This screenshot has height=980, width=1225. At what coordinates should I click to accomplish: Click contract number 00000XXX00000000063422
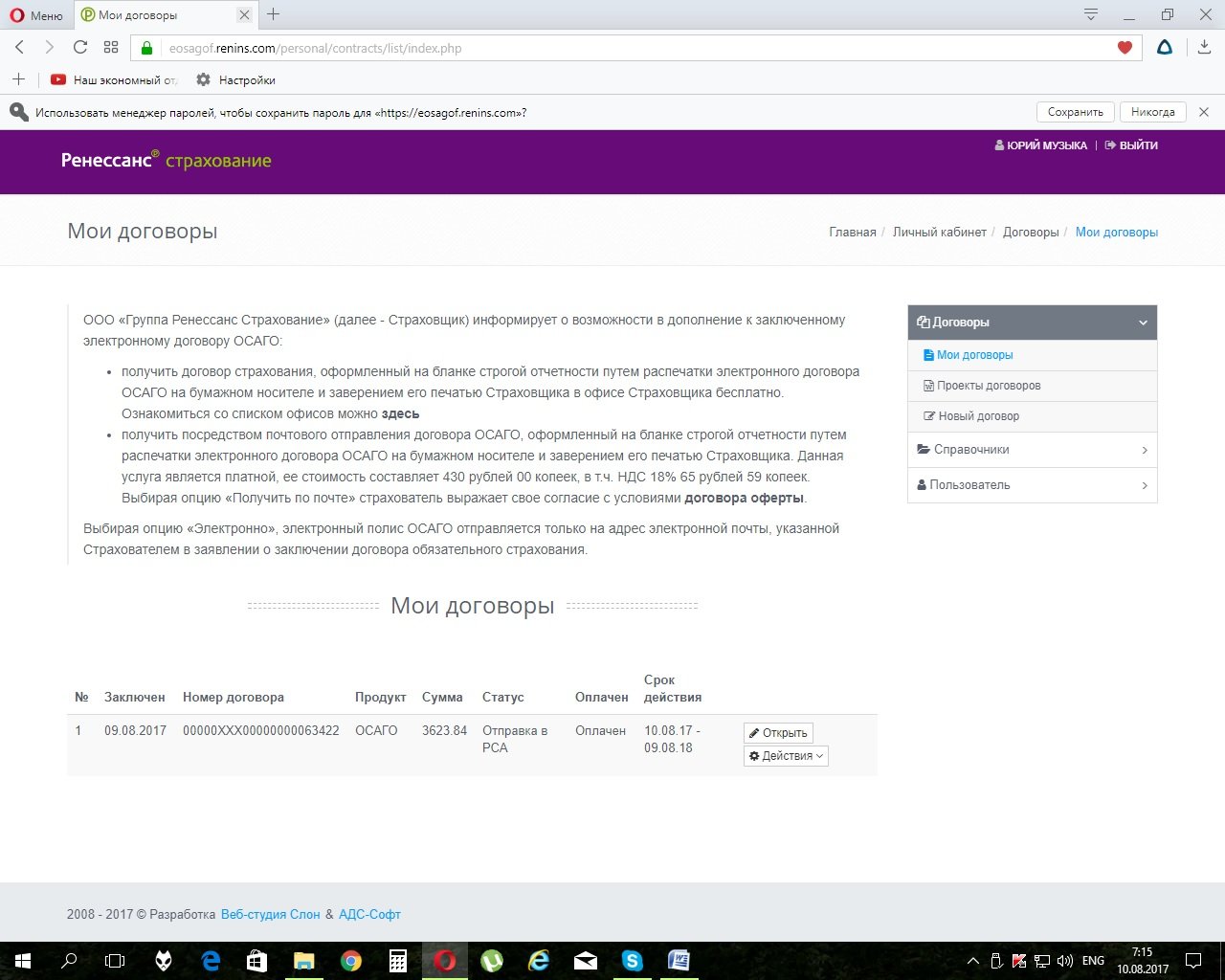(261, 730)
